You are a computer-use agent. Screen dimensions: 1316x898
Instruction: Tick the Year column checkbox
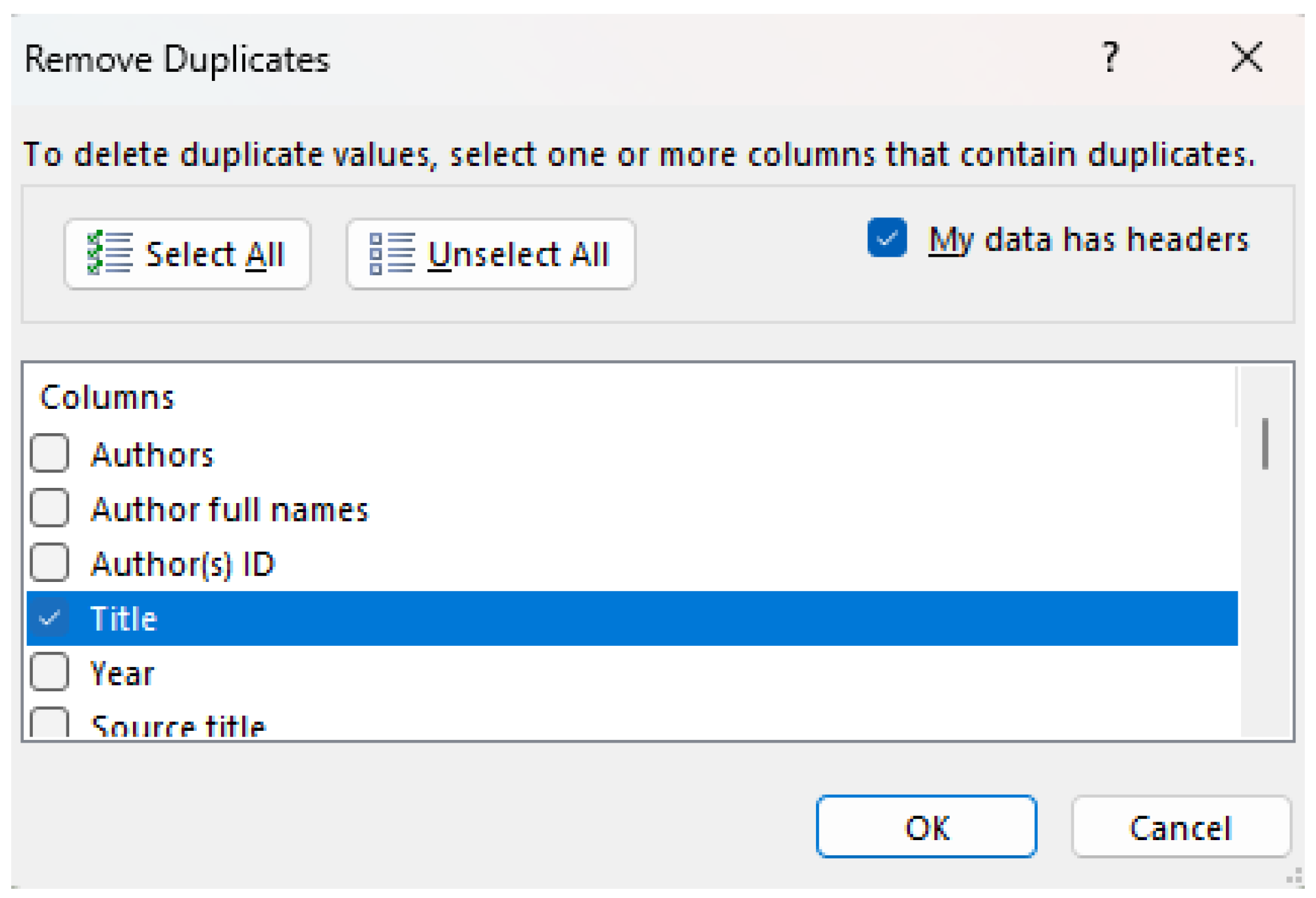[49, 672]
